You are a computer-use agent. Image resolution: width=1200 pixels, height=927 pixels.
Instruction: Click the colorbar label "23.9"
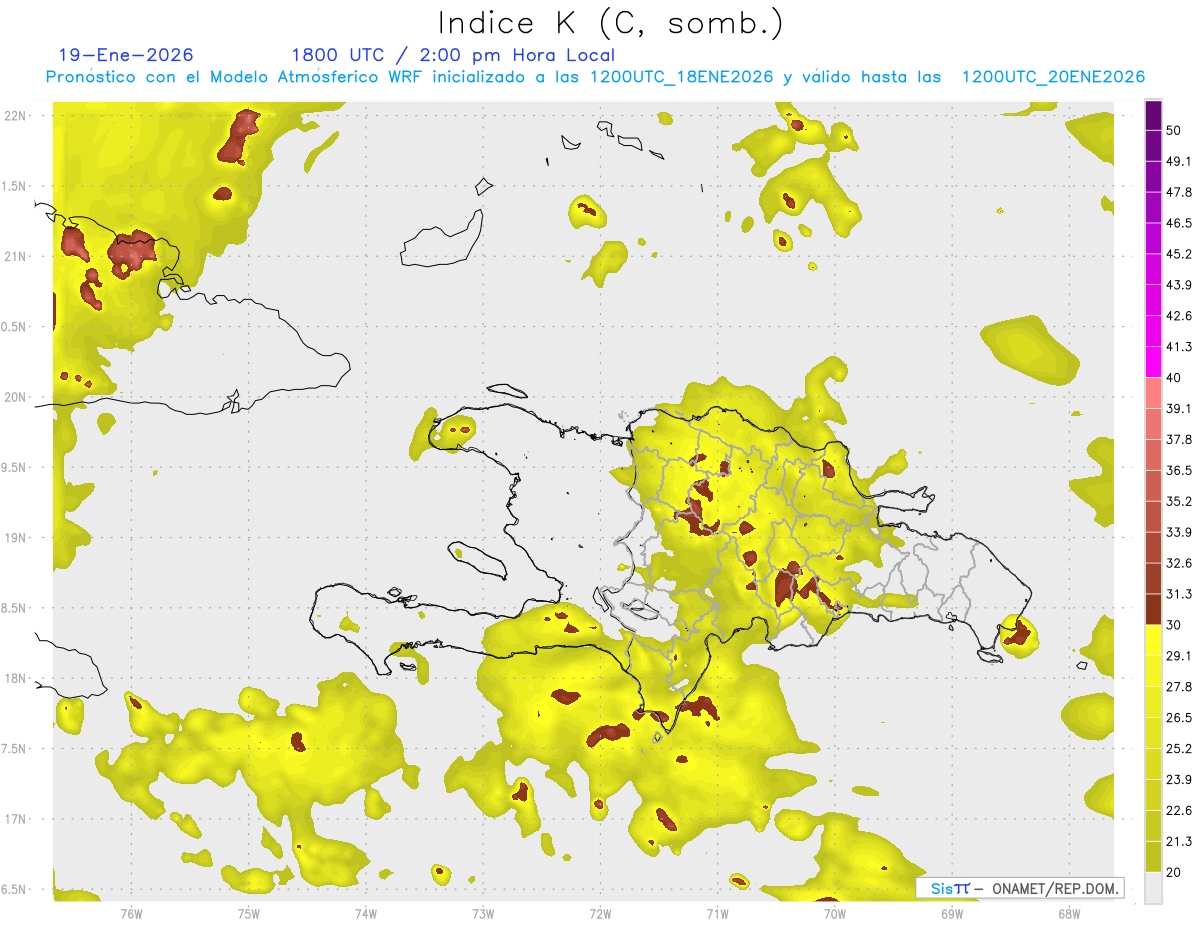[x=1179, y=779]
